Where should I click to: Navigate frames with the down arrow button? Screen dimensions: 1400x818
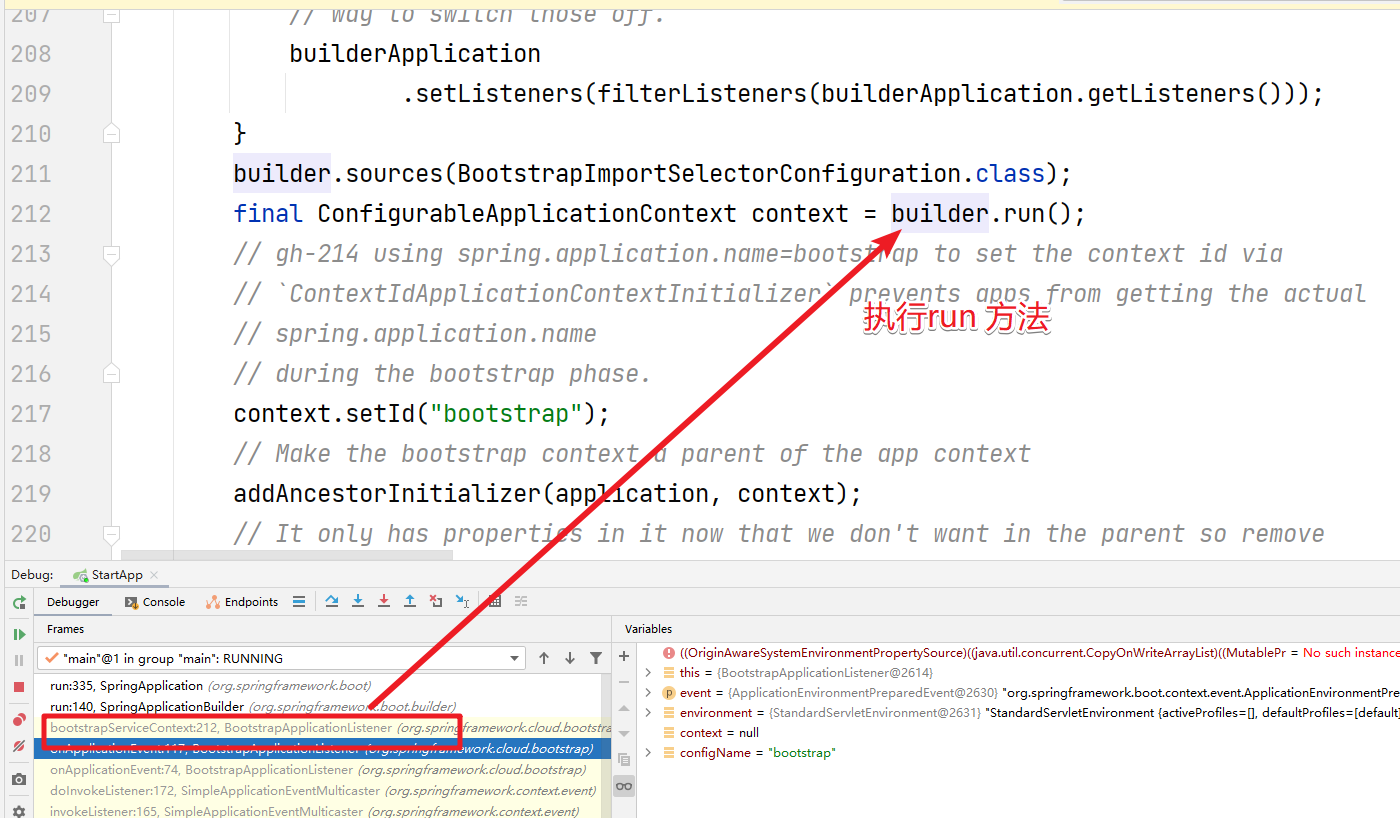coord(570,657)
